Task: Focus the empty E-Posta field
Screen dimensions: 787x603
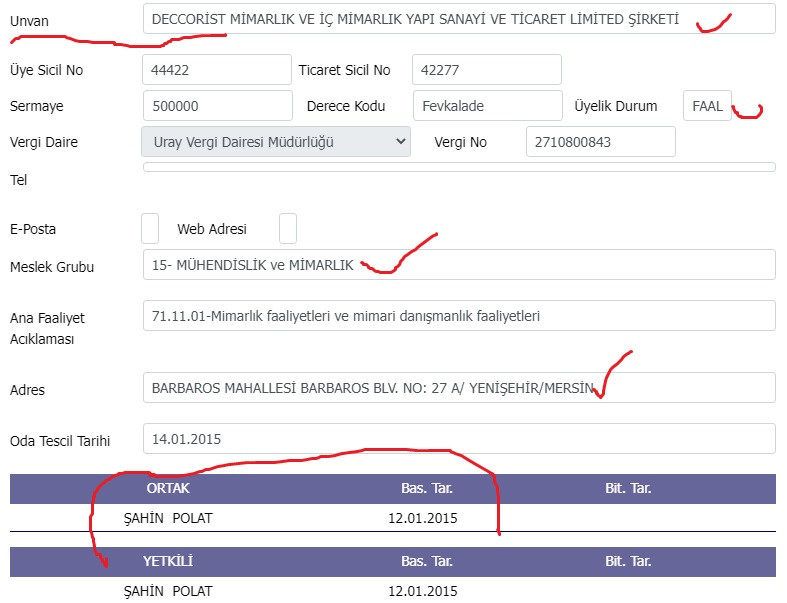Action: (150, 228)
